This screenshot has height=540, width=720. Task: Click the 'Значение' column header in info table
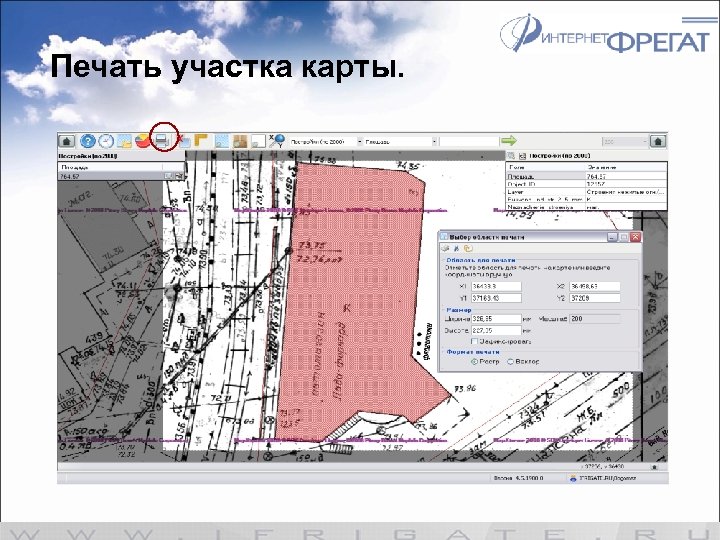click(625, 168)
